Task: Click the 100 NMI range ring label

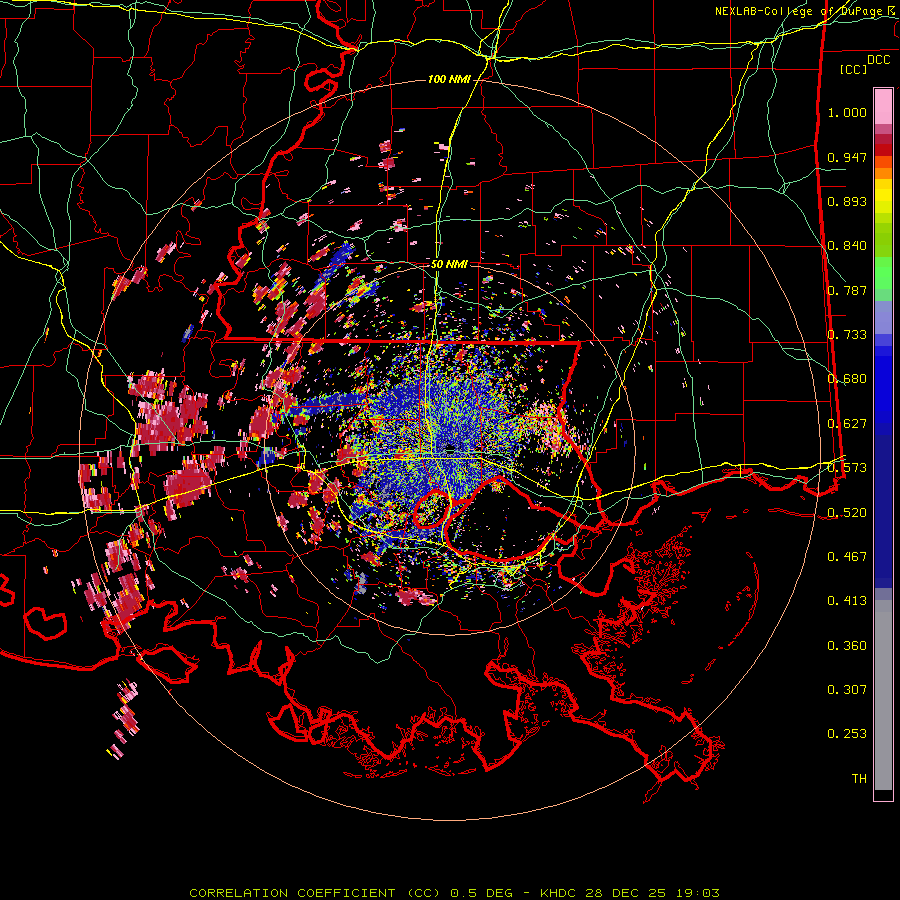Action: 449,79
